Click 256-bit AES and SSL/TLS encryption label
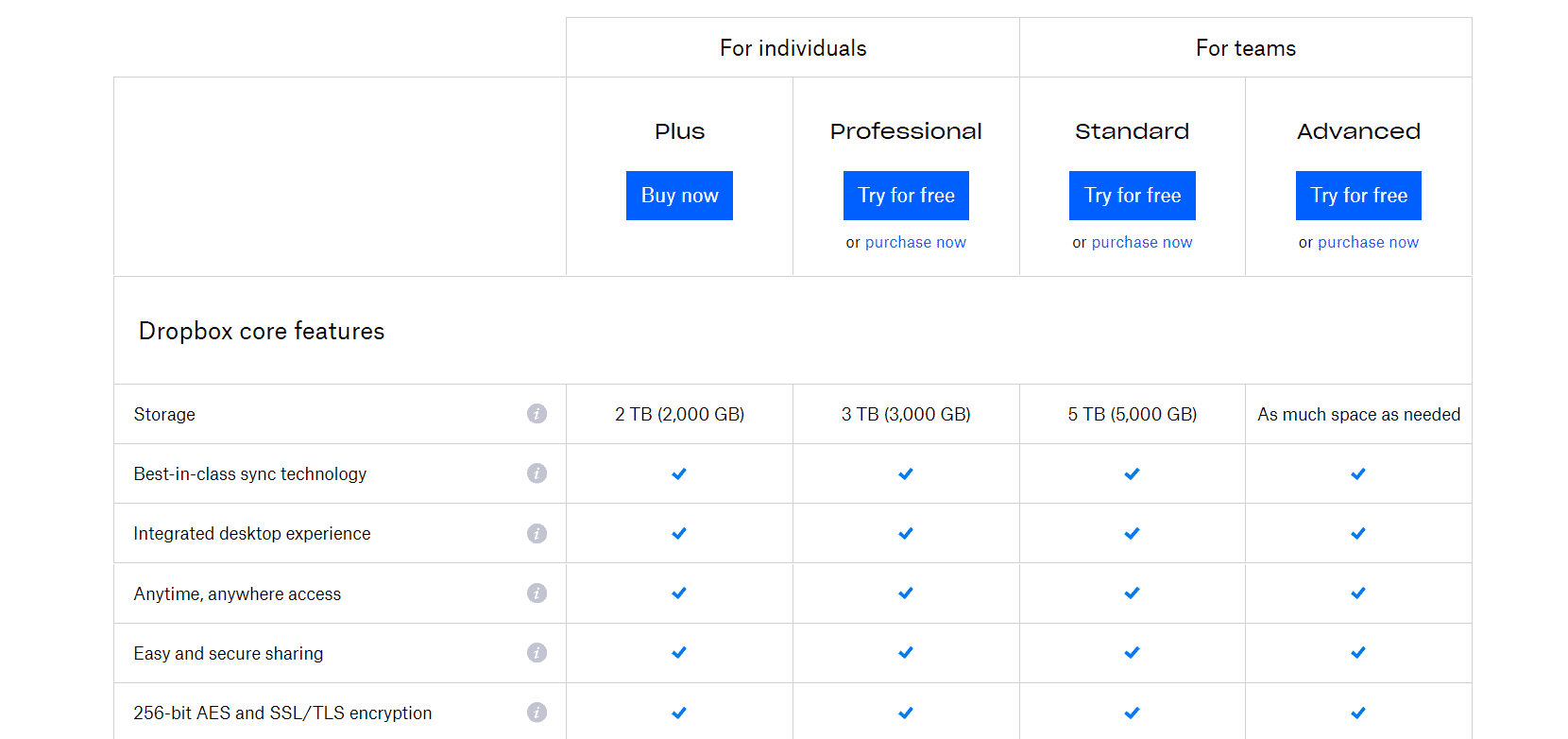This screenshot has width=1568, height=739. pos(282,713)
